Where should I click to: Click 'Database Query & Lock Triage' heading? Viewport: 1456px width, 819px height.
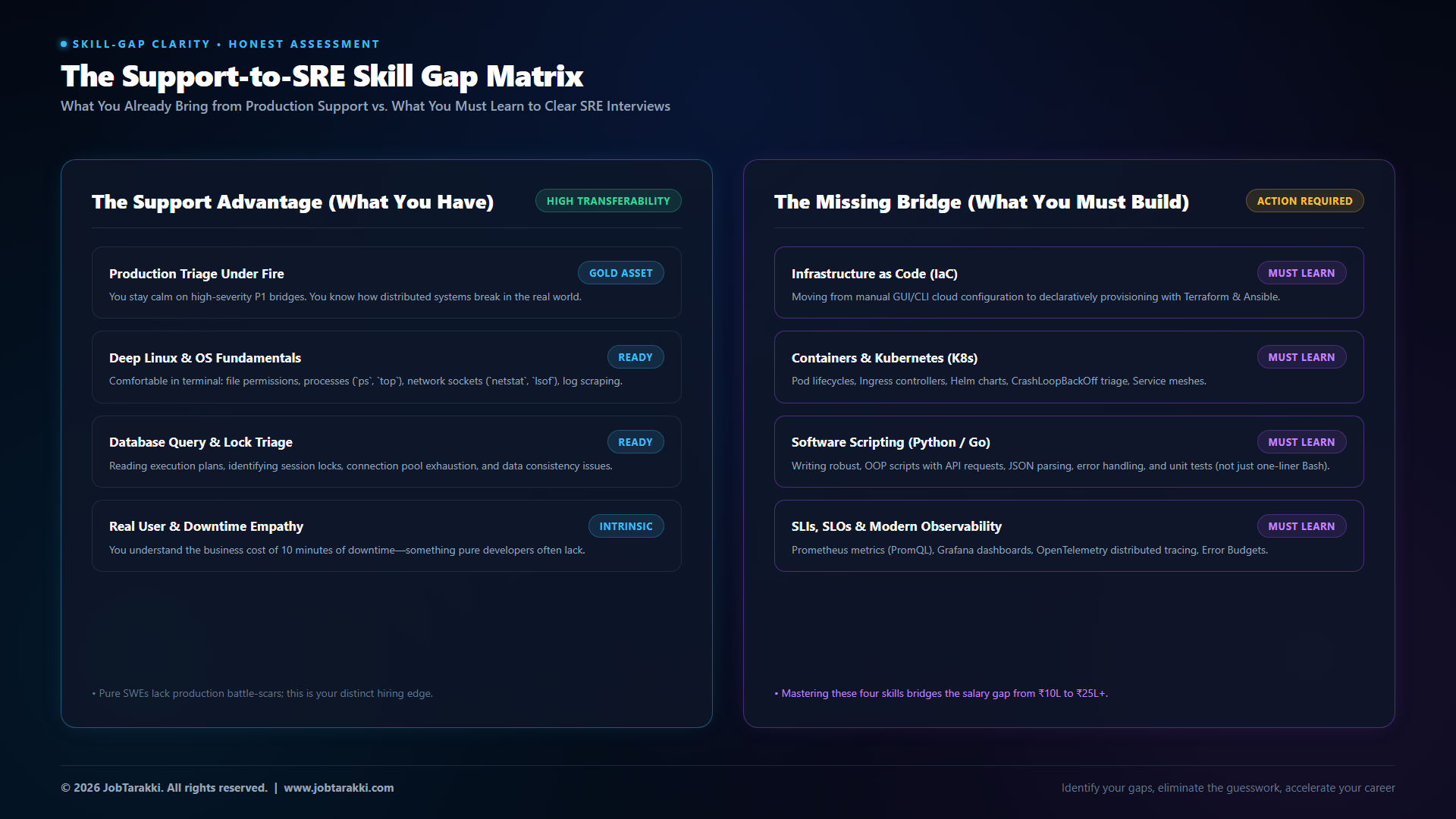200,442
